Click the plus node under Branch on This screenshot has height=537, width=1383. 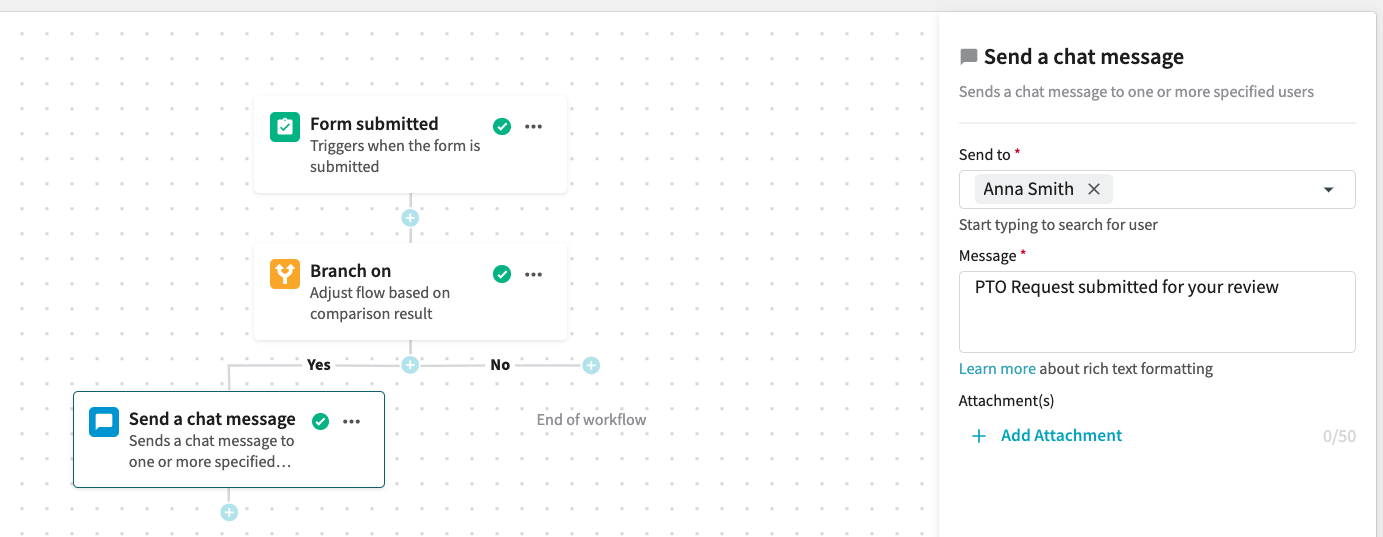click(410, 365)
